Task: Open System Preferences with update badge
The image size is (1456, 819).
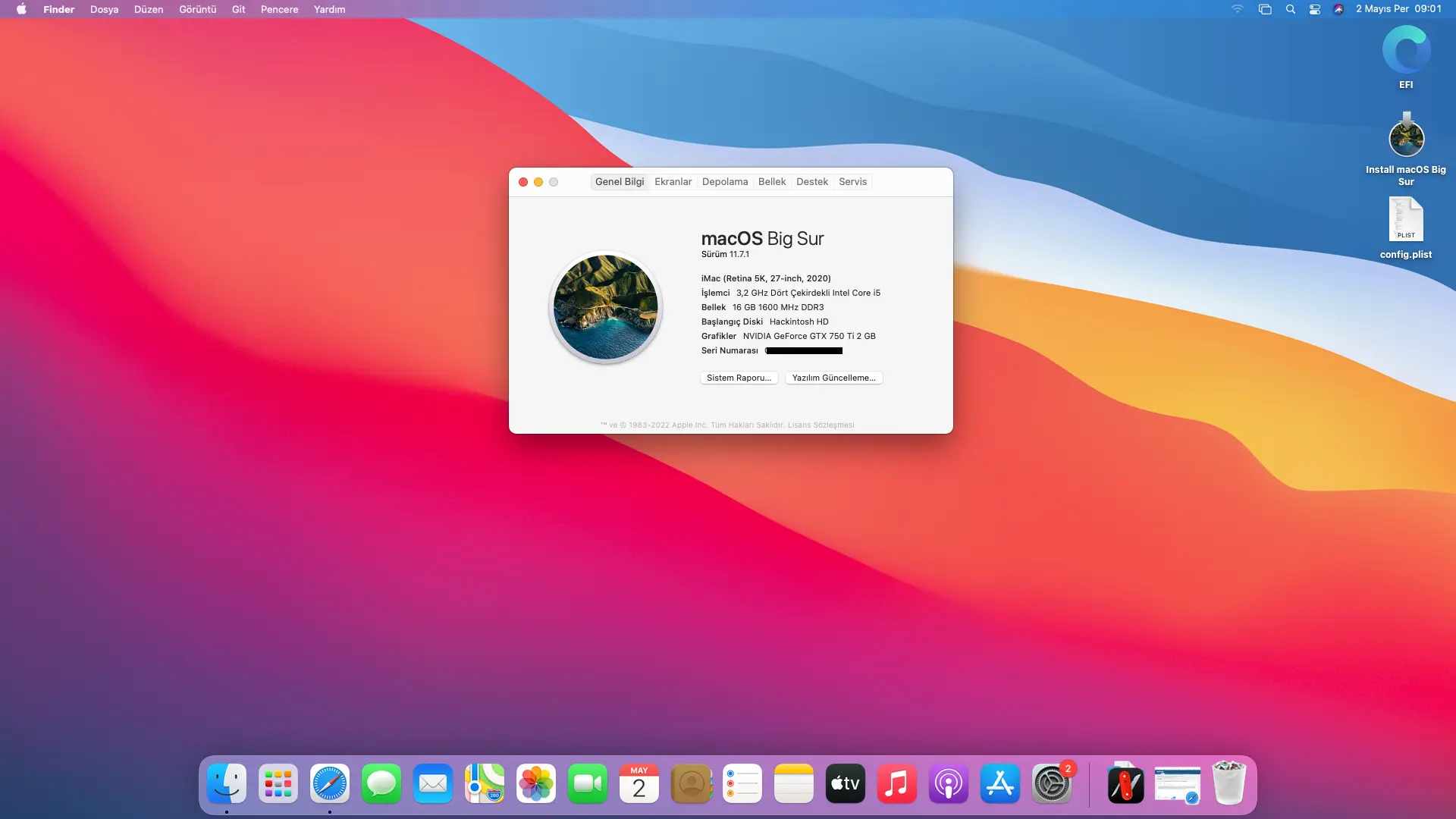Action: tap(1052, 783)
